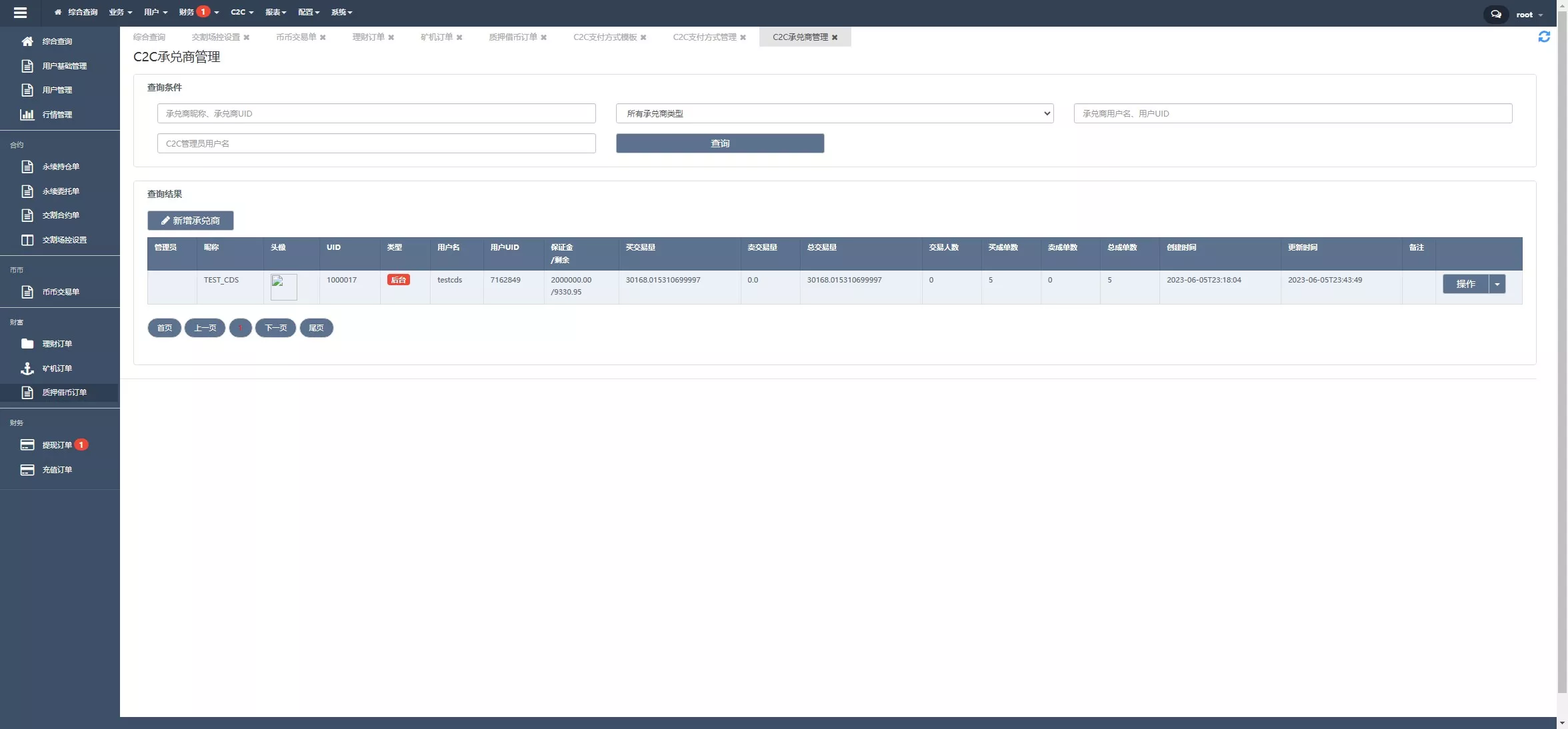Click the home icon for 综合查询 in sidebar

point(27,41)
